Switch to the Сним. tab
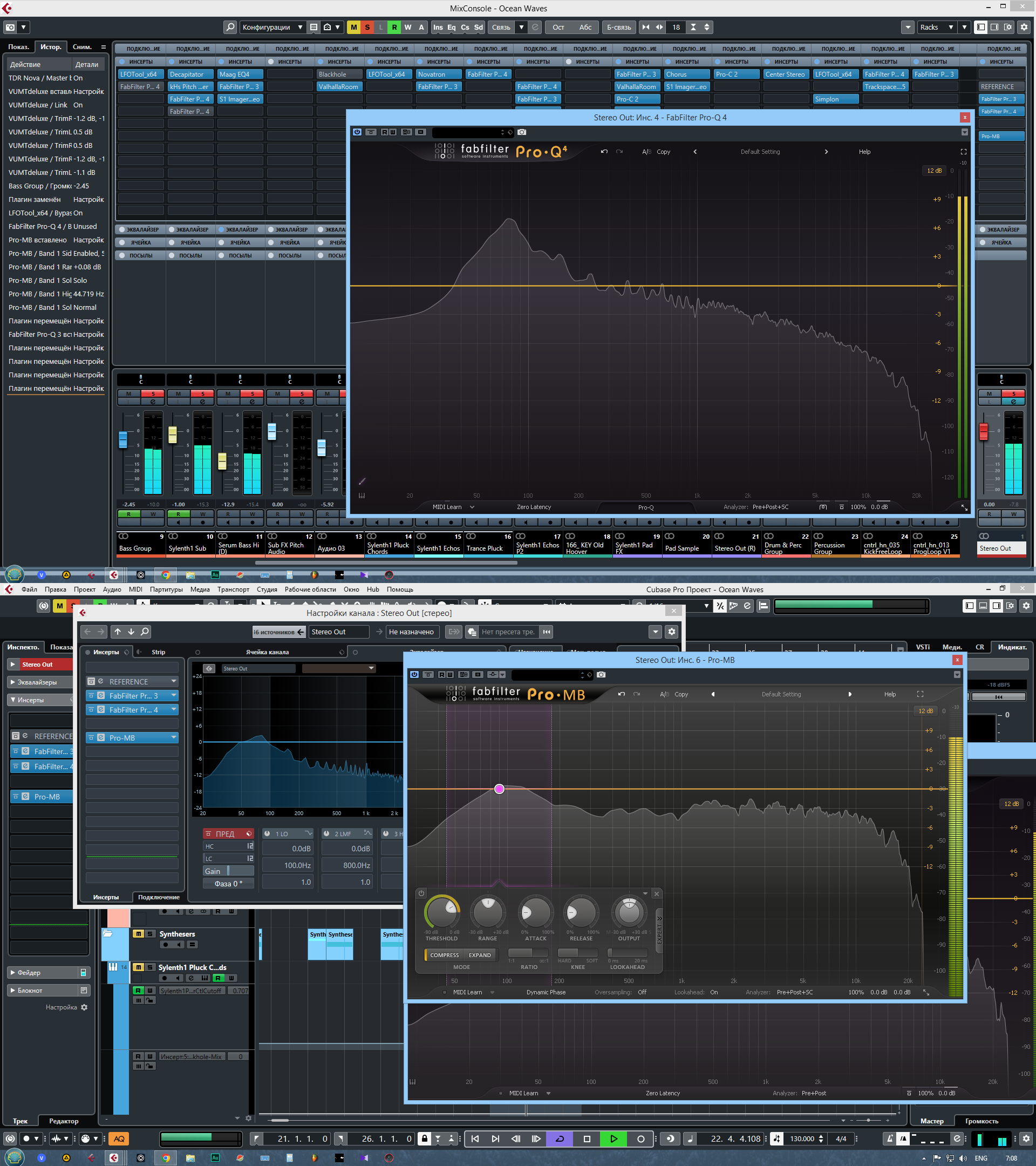1036x1166 pixels. [81, 47]
